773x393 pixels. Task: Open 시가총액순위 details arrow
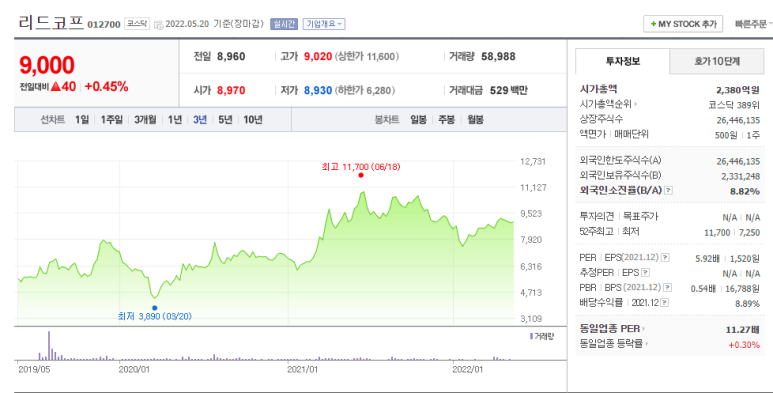point(636,104)
